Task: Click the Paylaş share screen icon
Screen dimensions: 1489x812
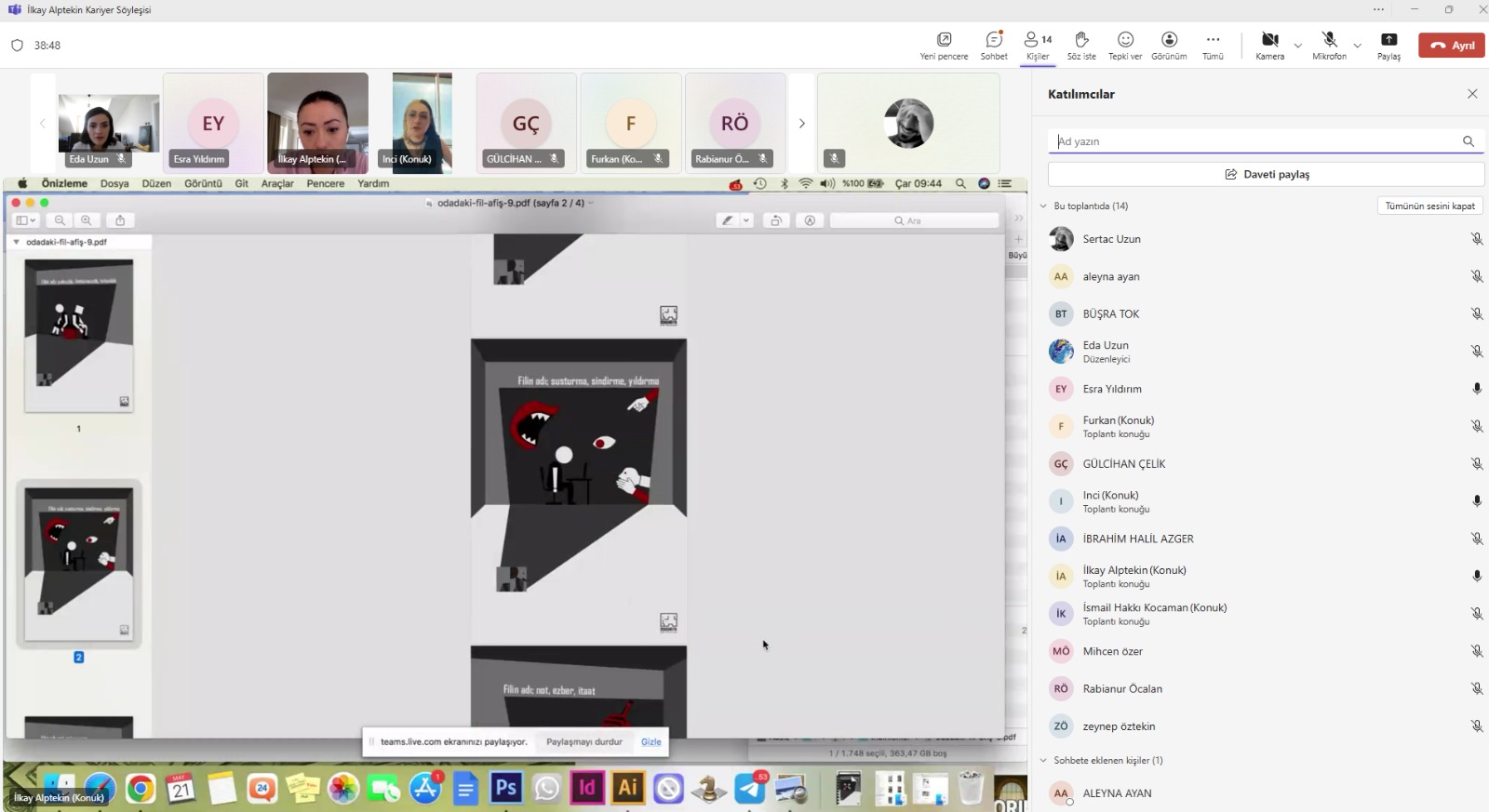Action: pyautogui.click(x=1388, y=40)
